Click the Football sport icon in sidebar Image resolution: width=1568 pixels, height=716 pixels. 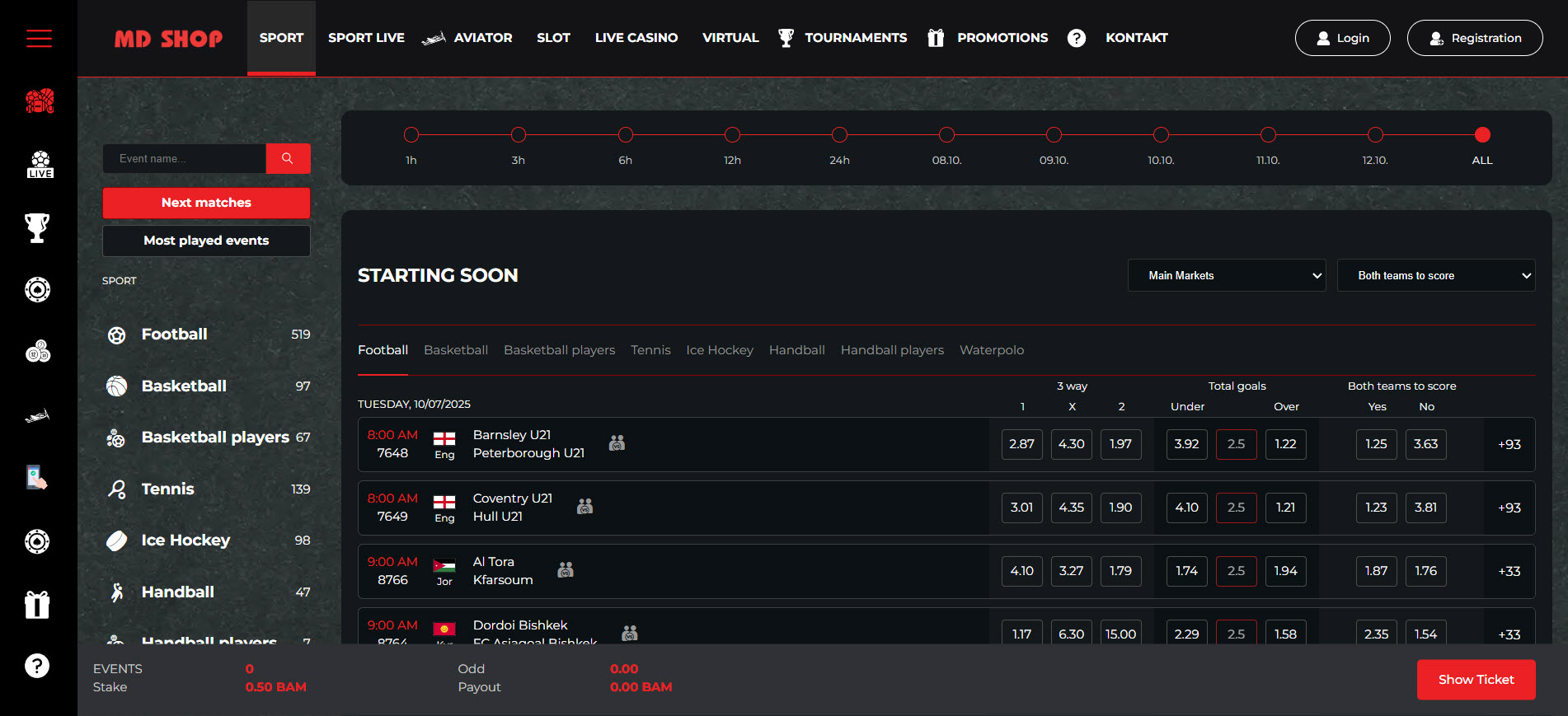pyautogui.click(x=117, y=335)
